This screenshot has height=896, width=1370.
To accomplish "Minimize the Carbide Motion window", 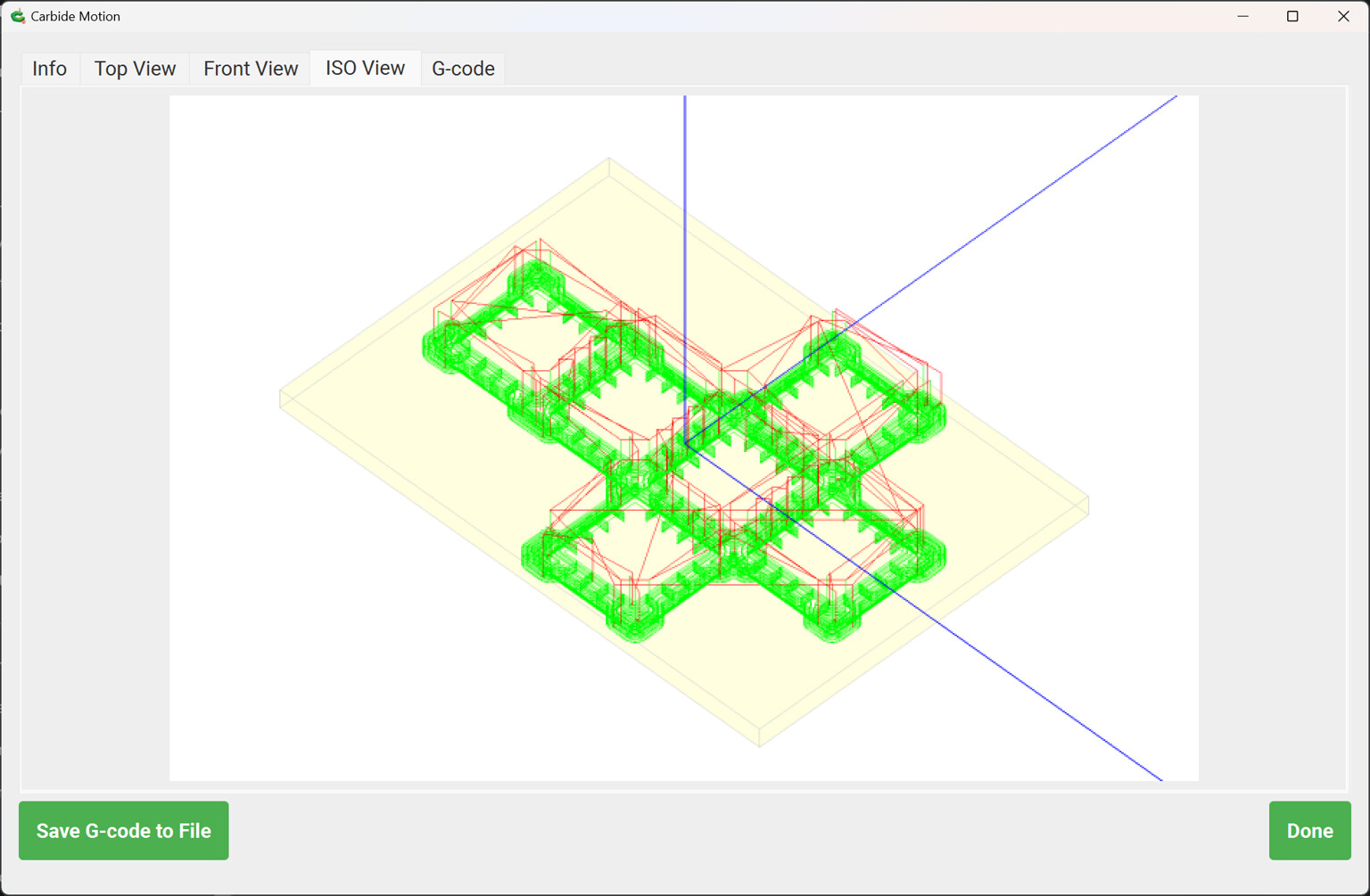I will tap(1242, 16).
